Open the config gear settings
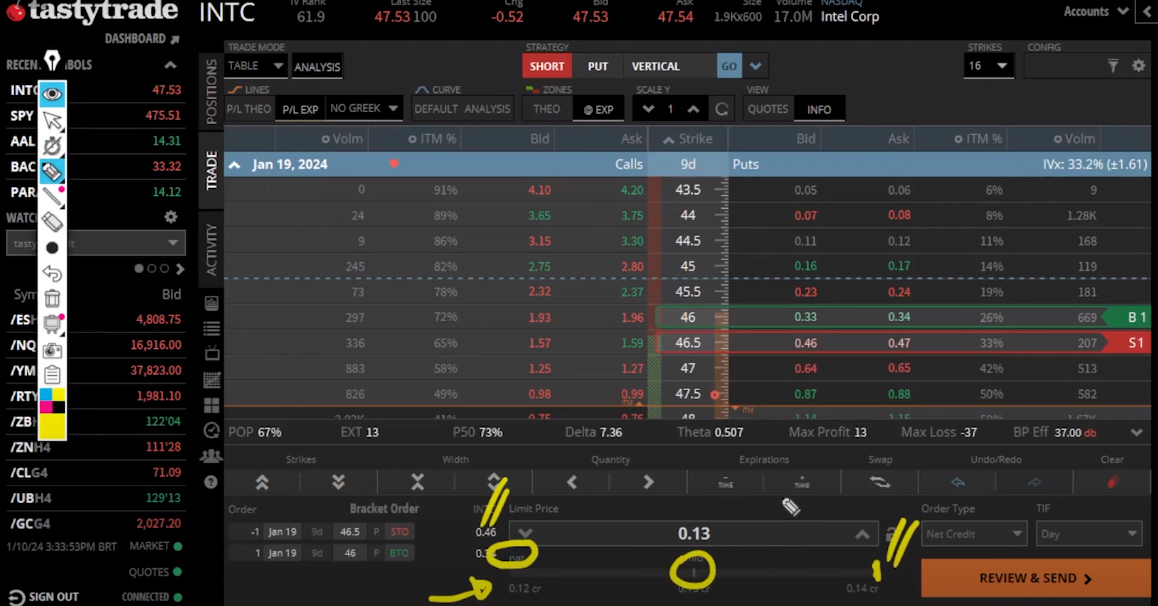The width and height of the screenshot is (1158, 606). (x=1138, y=66)
